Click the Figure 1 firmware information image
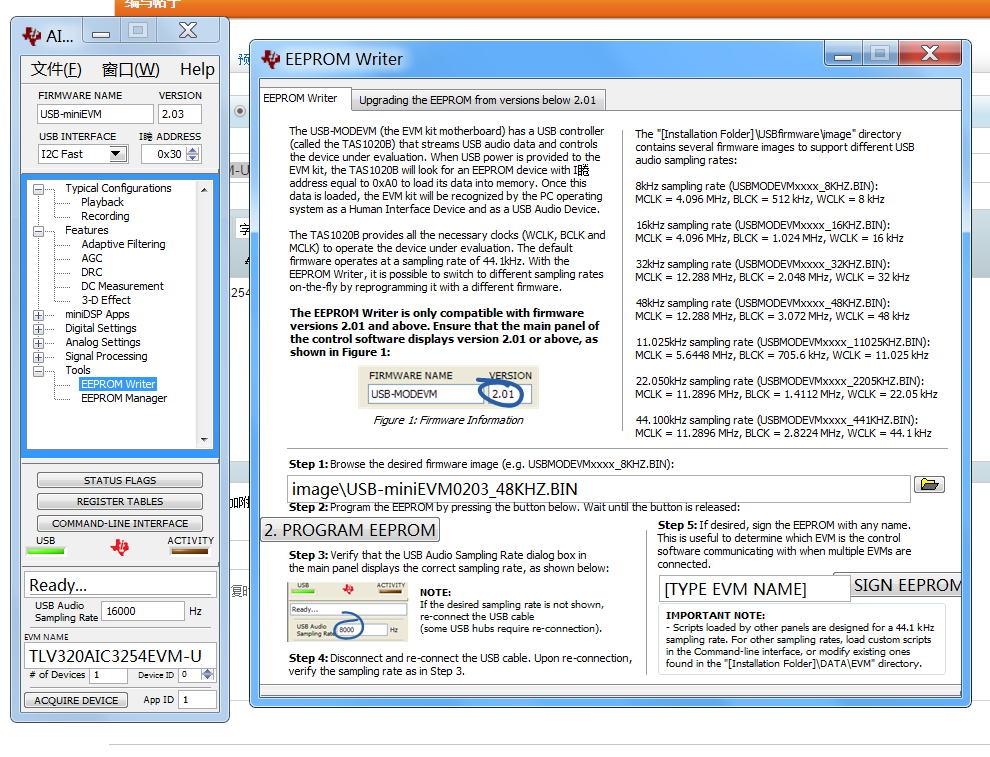990x757 pixels. [x=448, y=387]
